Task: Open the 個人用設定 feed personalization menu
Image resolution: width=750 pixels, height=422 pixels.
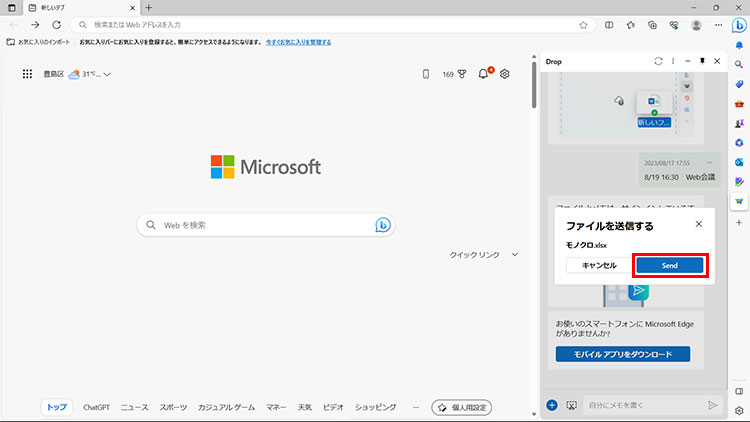Action: pyautogui.click(x=461, y=407)
